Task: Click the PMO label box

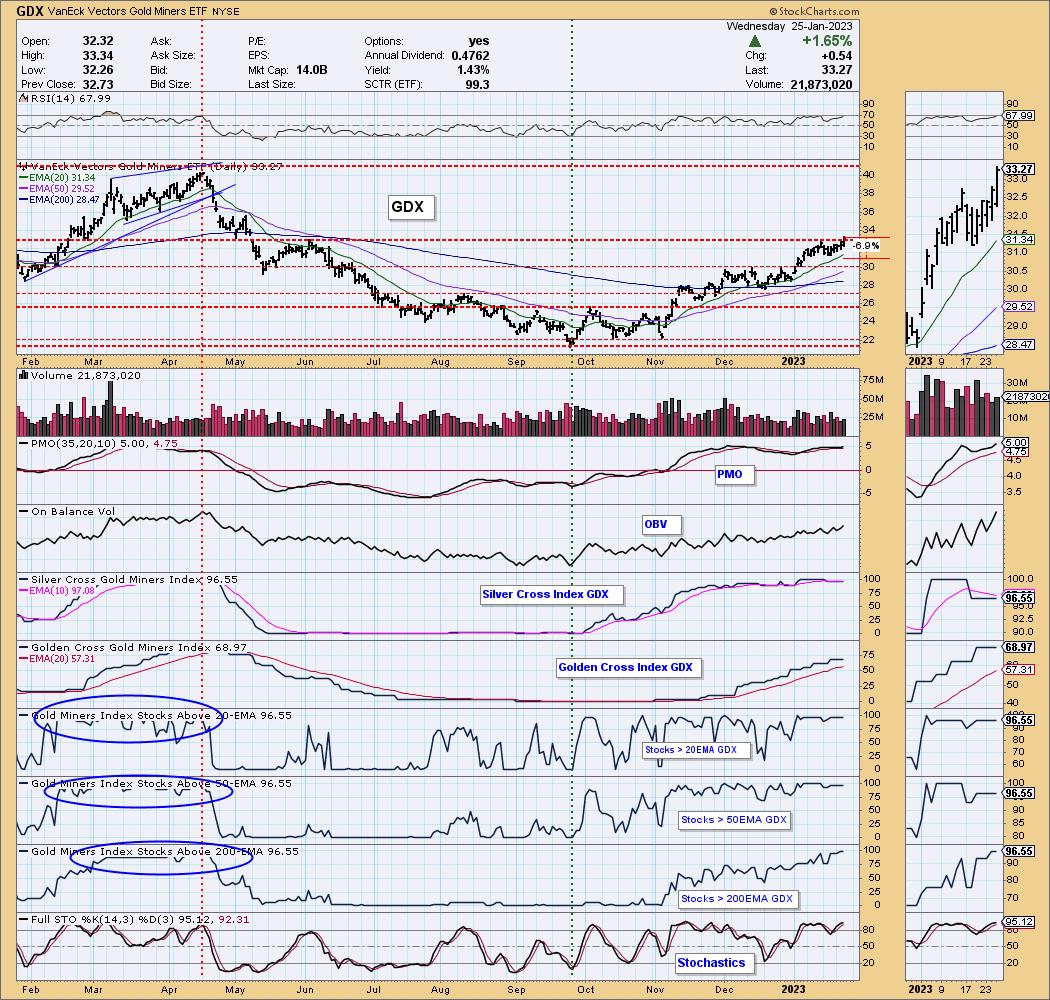Action: 729,474
